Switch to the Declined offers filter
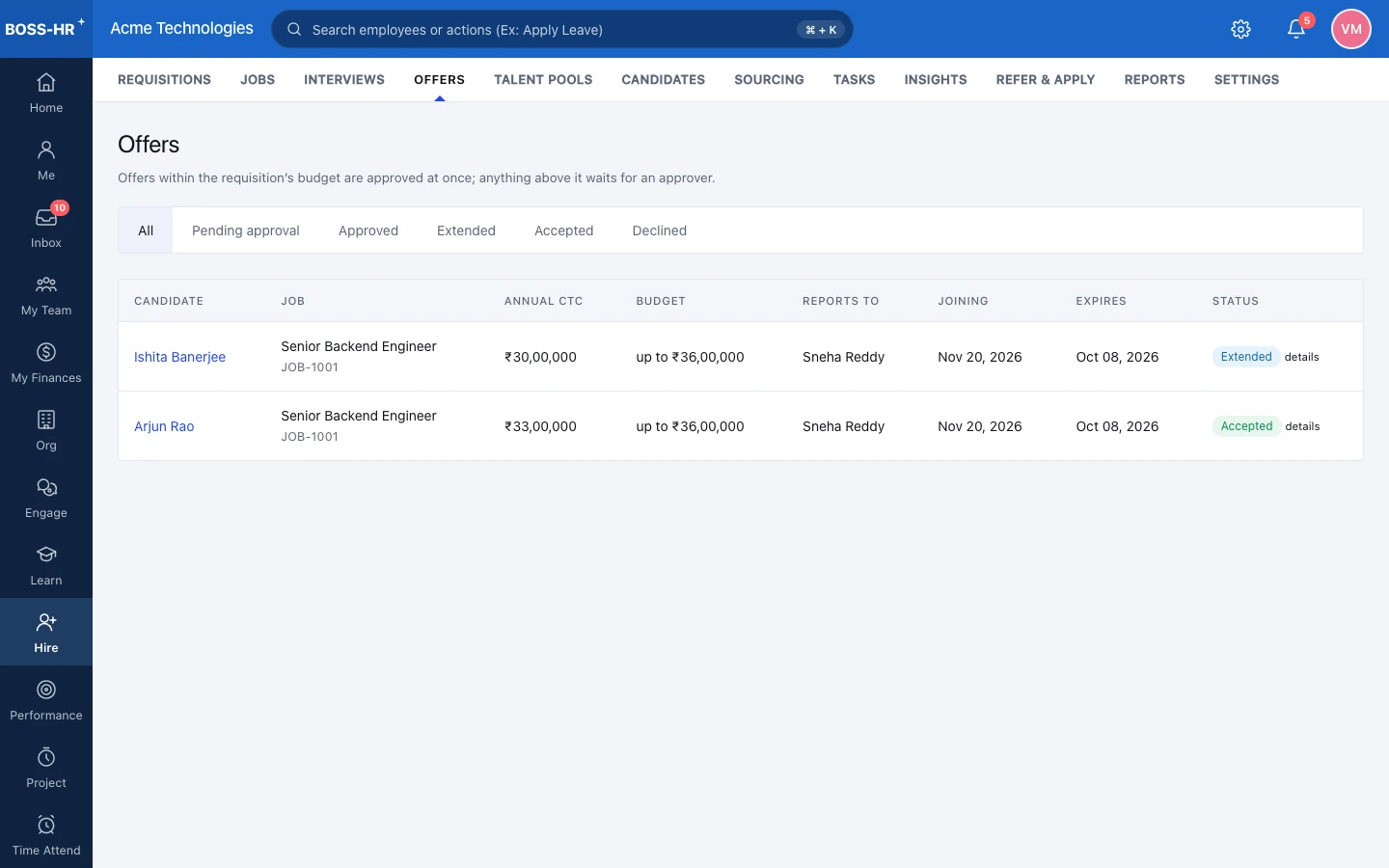 [660, 231]
